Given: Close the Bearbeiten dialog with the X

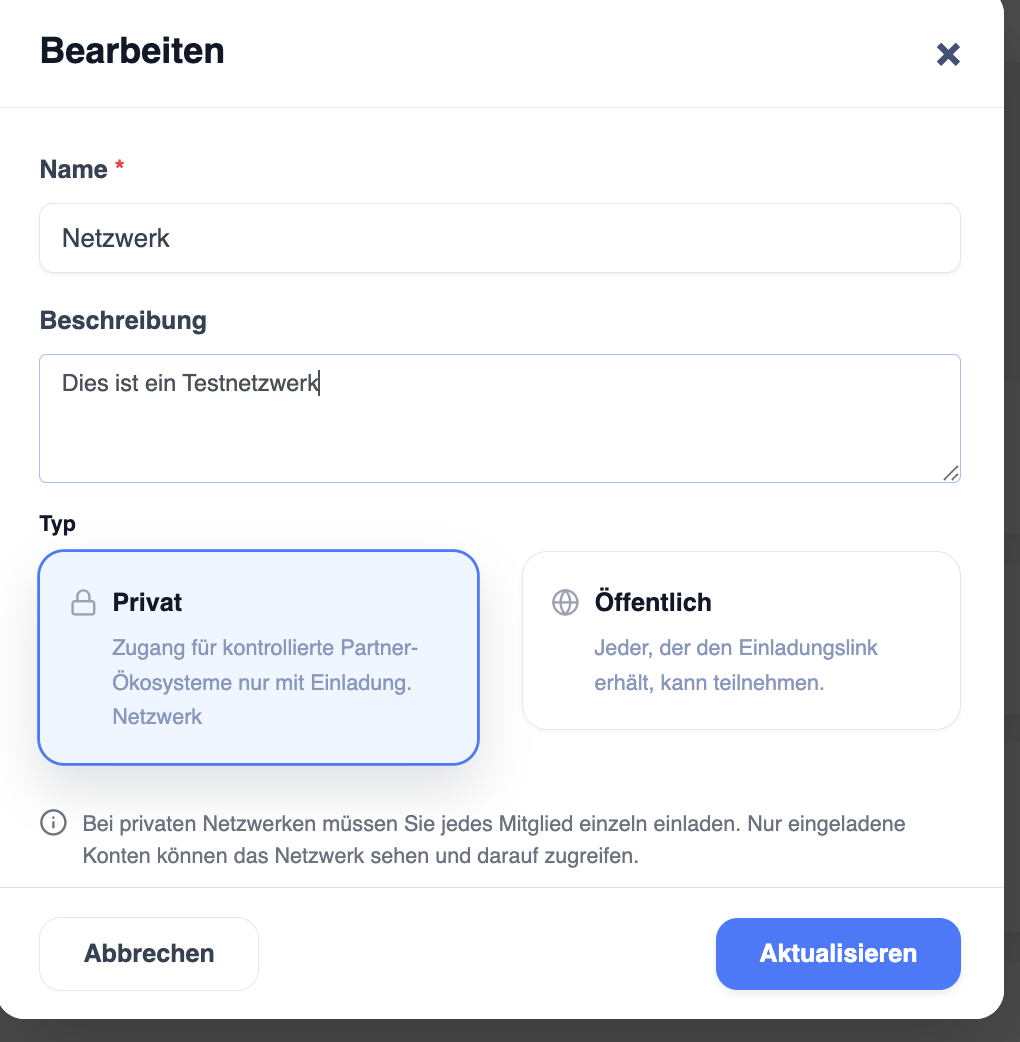Looking at the screenshot, I should coord(948,54).
